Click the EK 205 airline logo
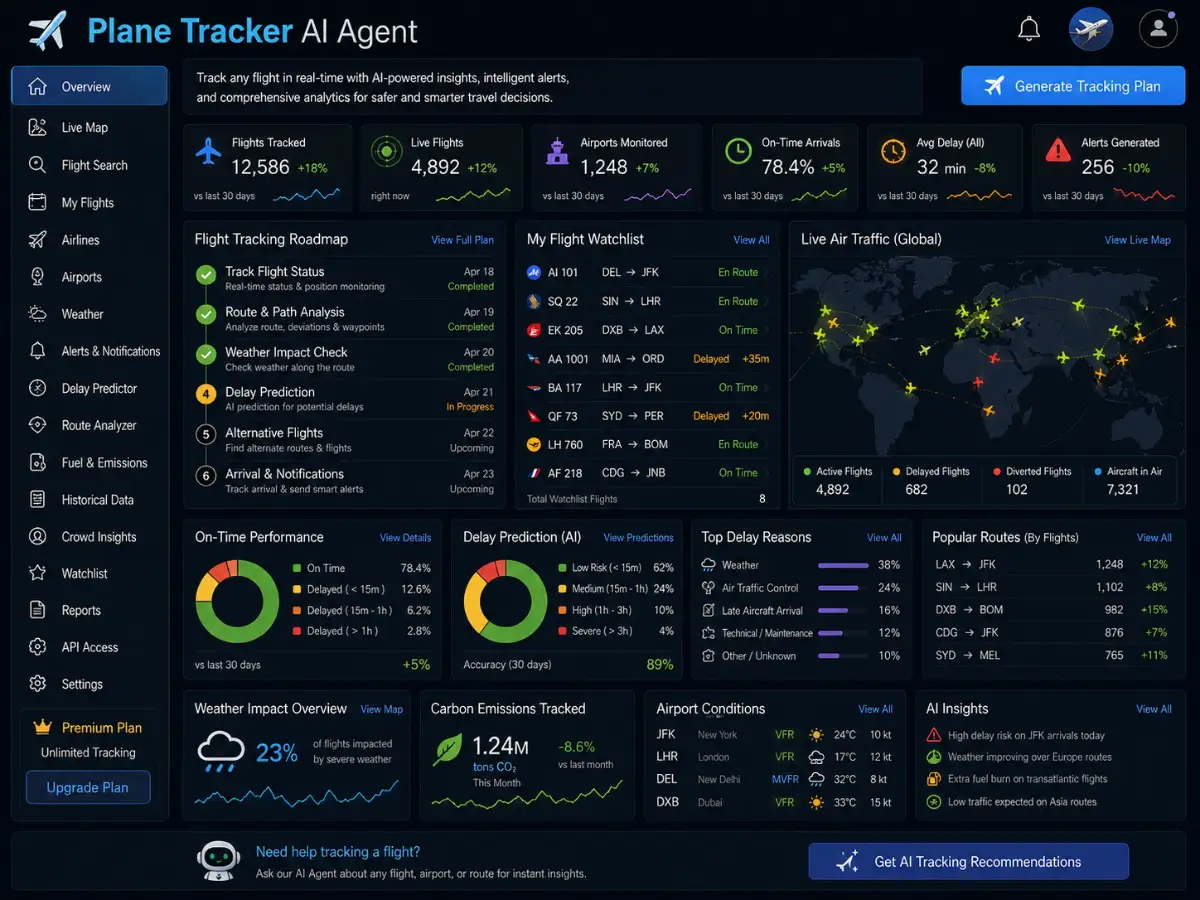 click(x=534, y=330)
